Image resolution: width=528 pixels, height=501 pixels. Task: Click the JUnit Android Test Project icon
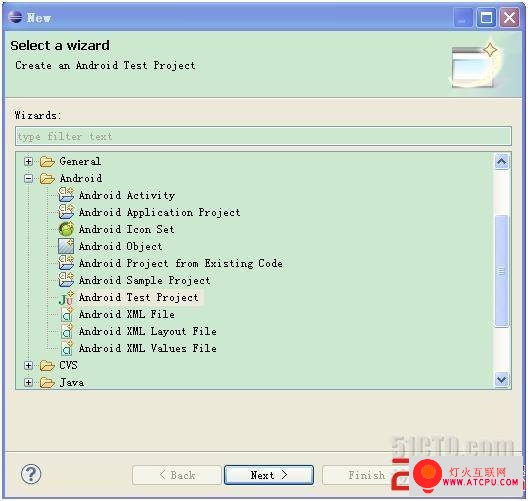click(x=66, y=298)
